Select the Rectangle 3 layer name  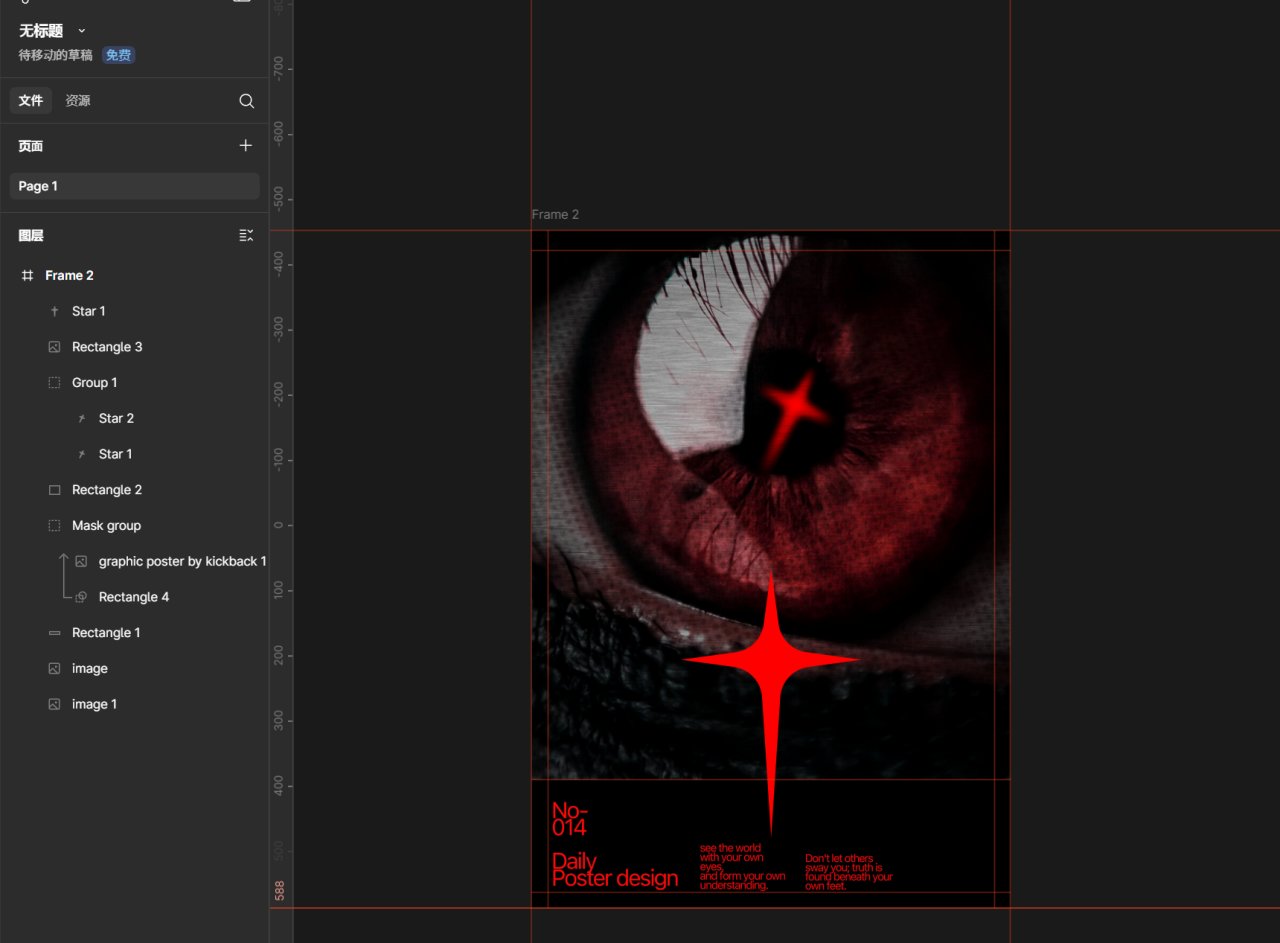coord(107,347)
